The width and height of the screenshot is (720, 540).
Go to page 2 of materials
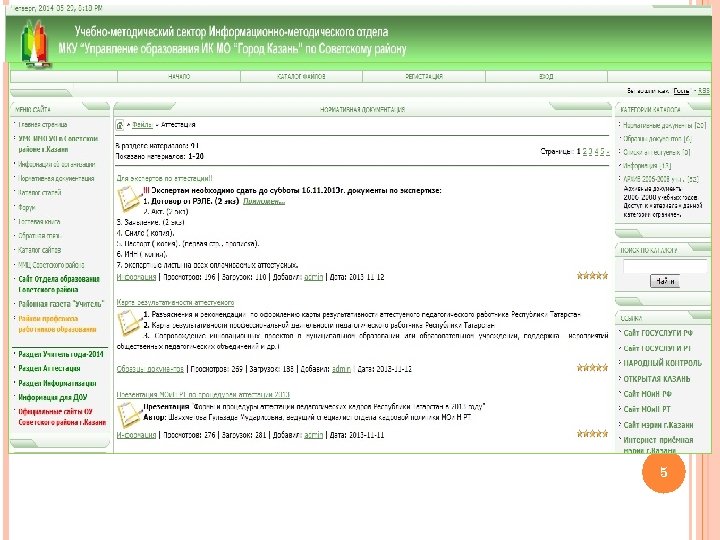coord(585,152)
